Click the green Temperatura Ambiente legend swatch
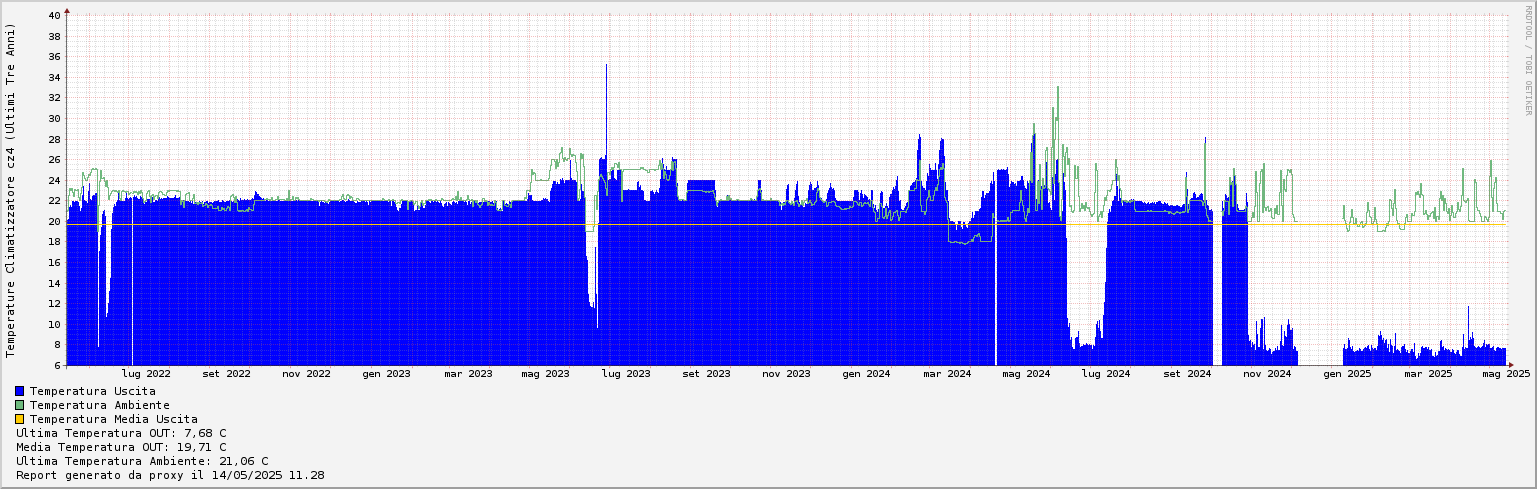 20,405
